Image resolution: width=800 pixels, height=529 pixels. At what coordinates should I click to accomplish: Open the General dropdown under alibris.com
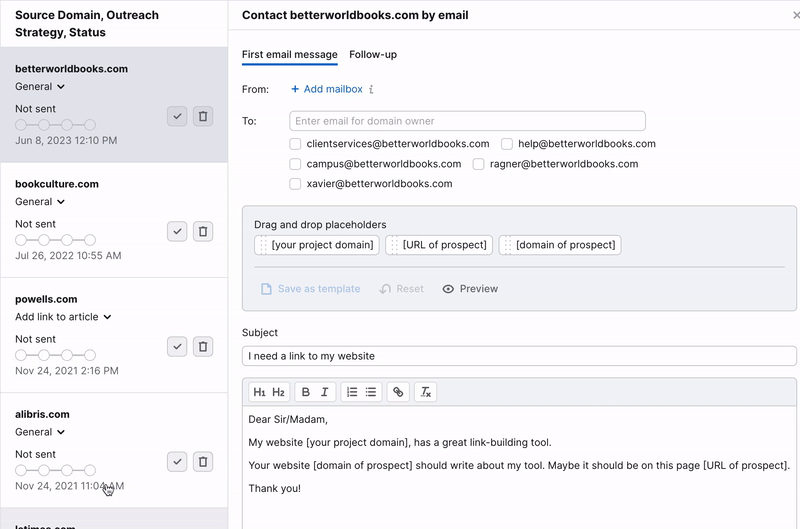click(40, 432)
